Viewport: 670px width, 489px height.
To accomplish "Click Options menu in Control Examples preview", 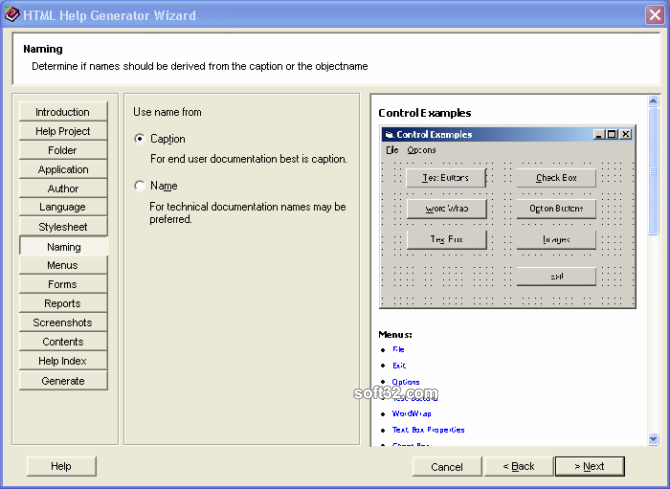I will point(421,150).
